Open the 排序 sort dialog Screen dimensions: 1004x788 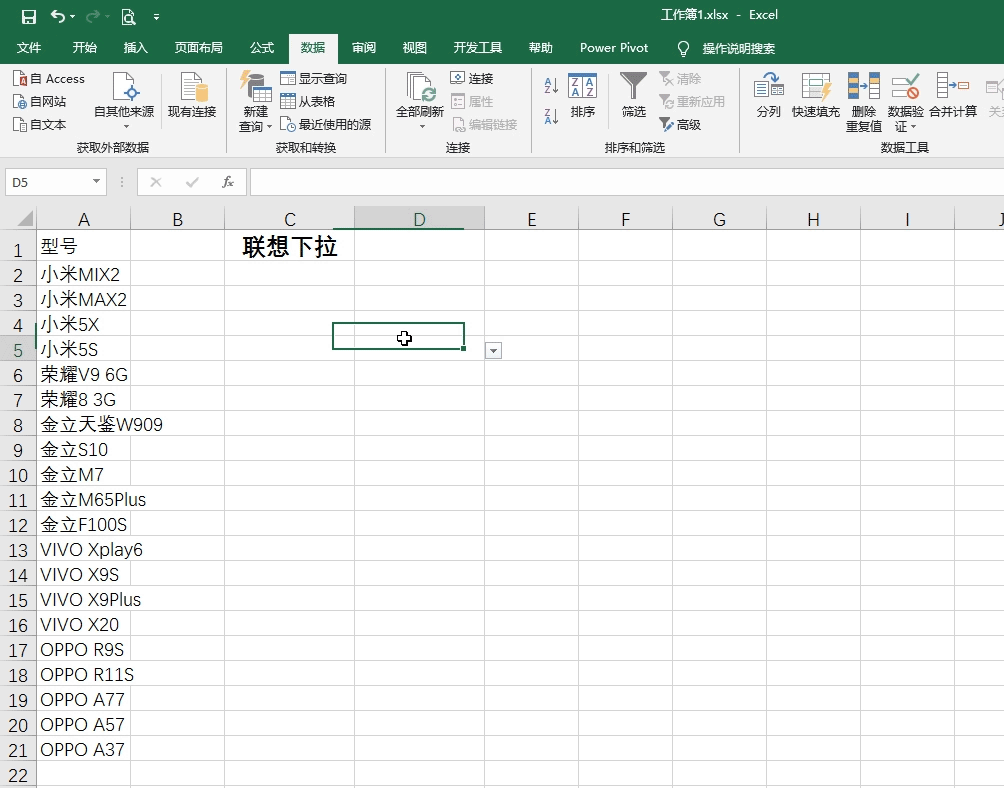click(x=583, y=95)
